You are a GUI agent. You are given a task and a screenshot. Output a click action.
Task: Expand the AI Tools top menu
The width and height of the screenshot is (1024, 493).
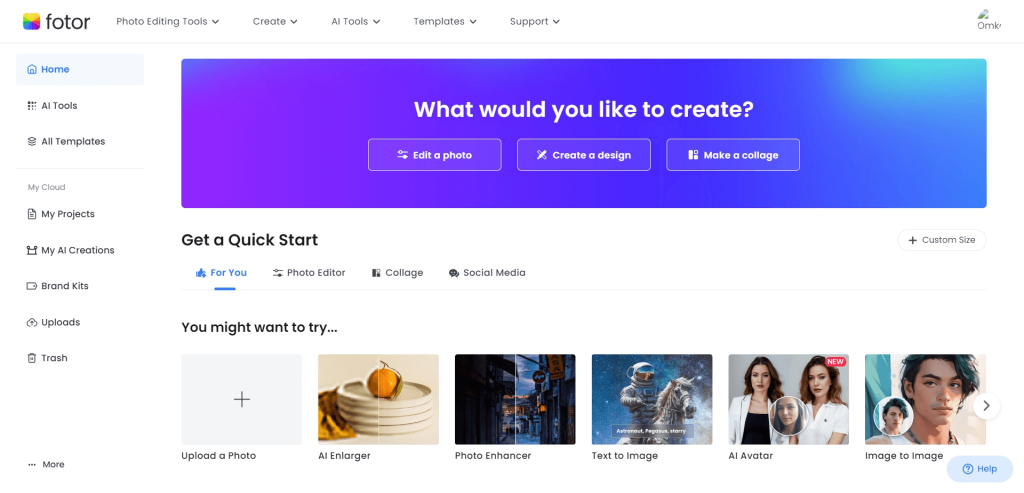pyautogui.click(x=355, y=22)
